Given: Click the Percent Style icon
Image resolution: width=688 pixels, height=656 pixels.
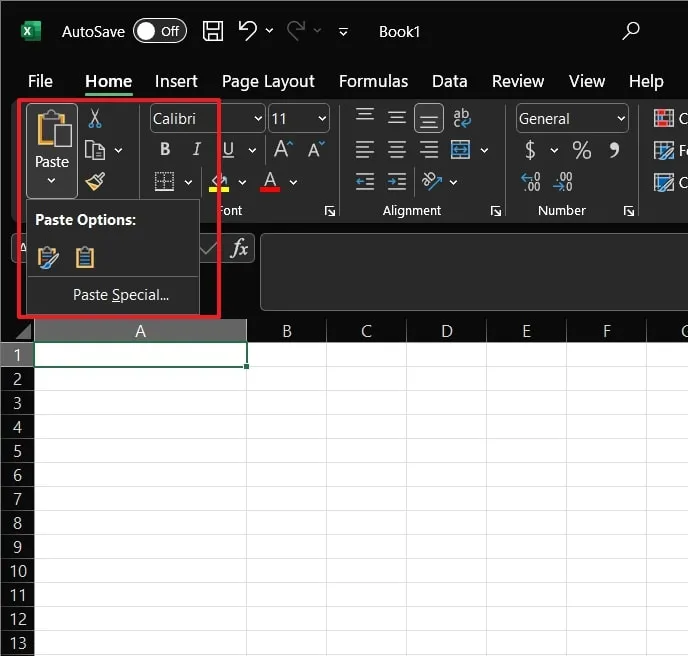Looking at the screenshot, I should 581,150.
